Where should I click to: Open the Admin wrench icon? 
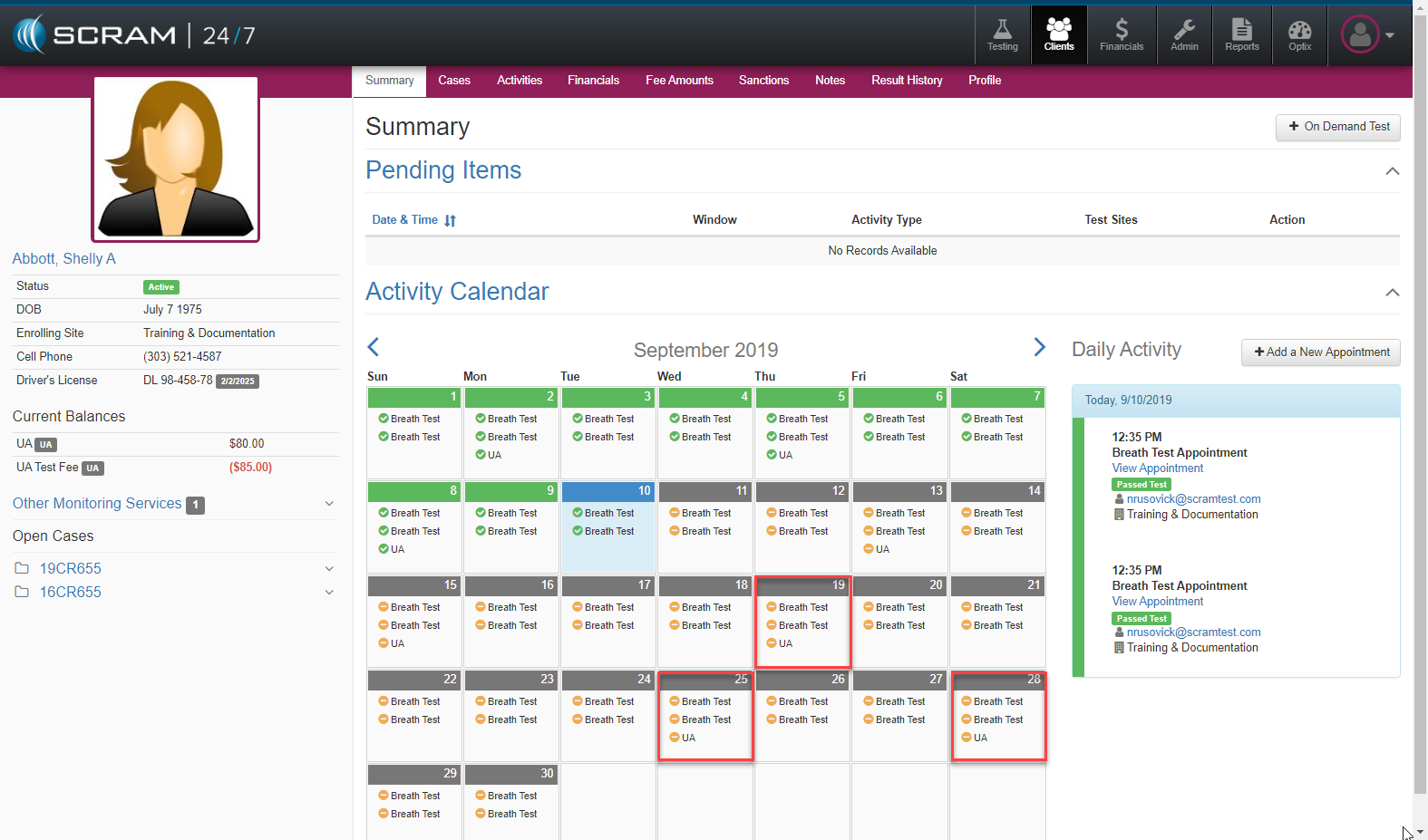coord(1184,35)
